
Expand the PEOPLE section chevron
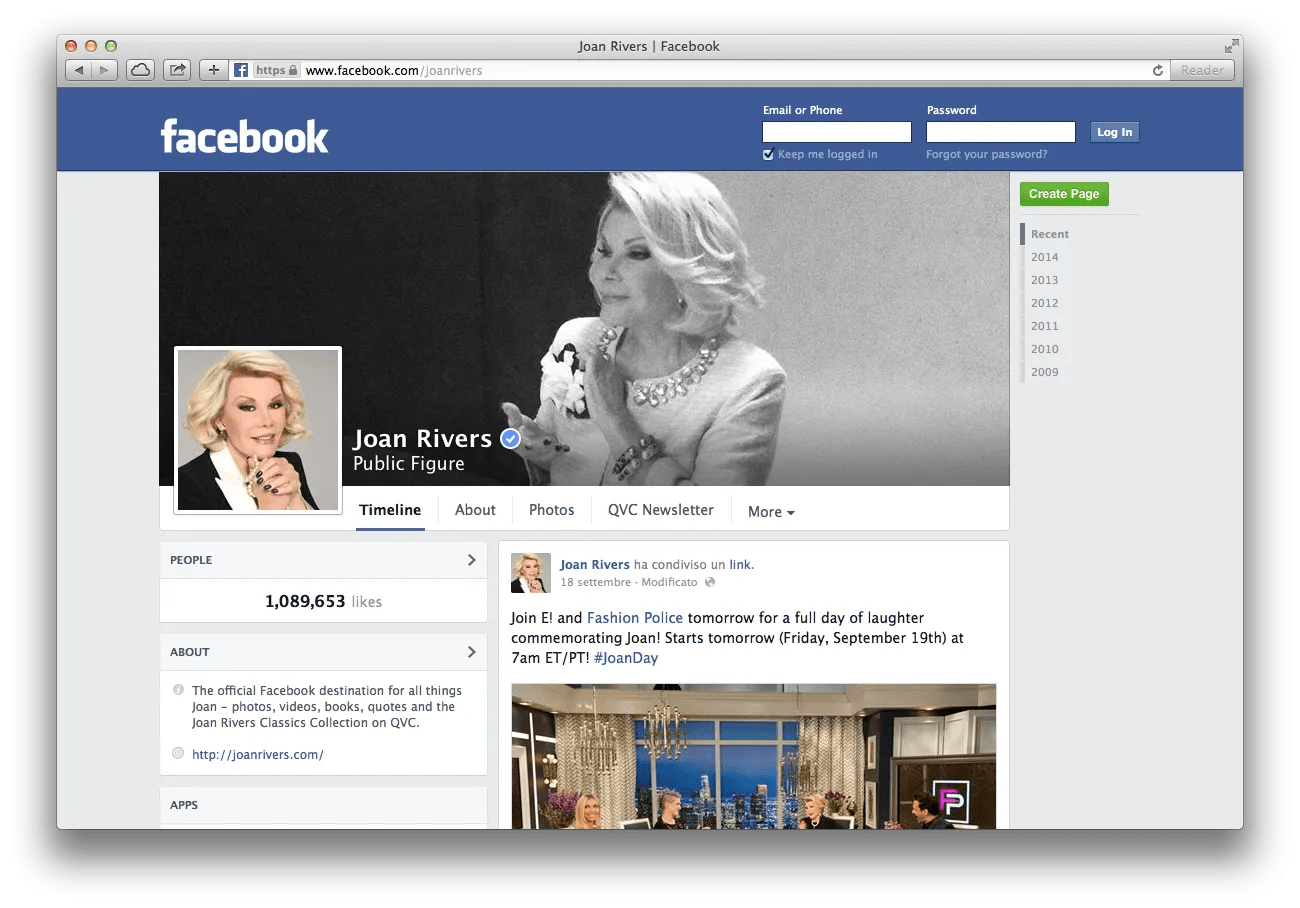tap(472, 560)
